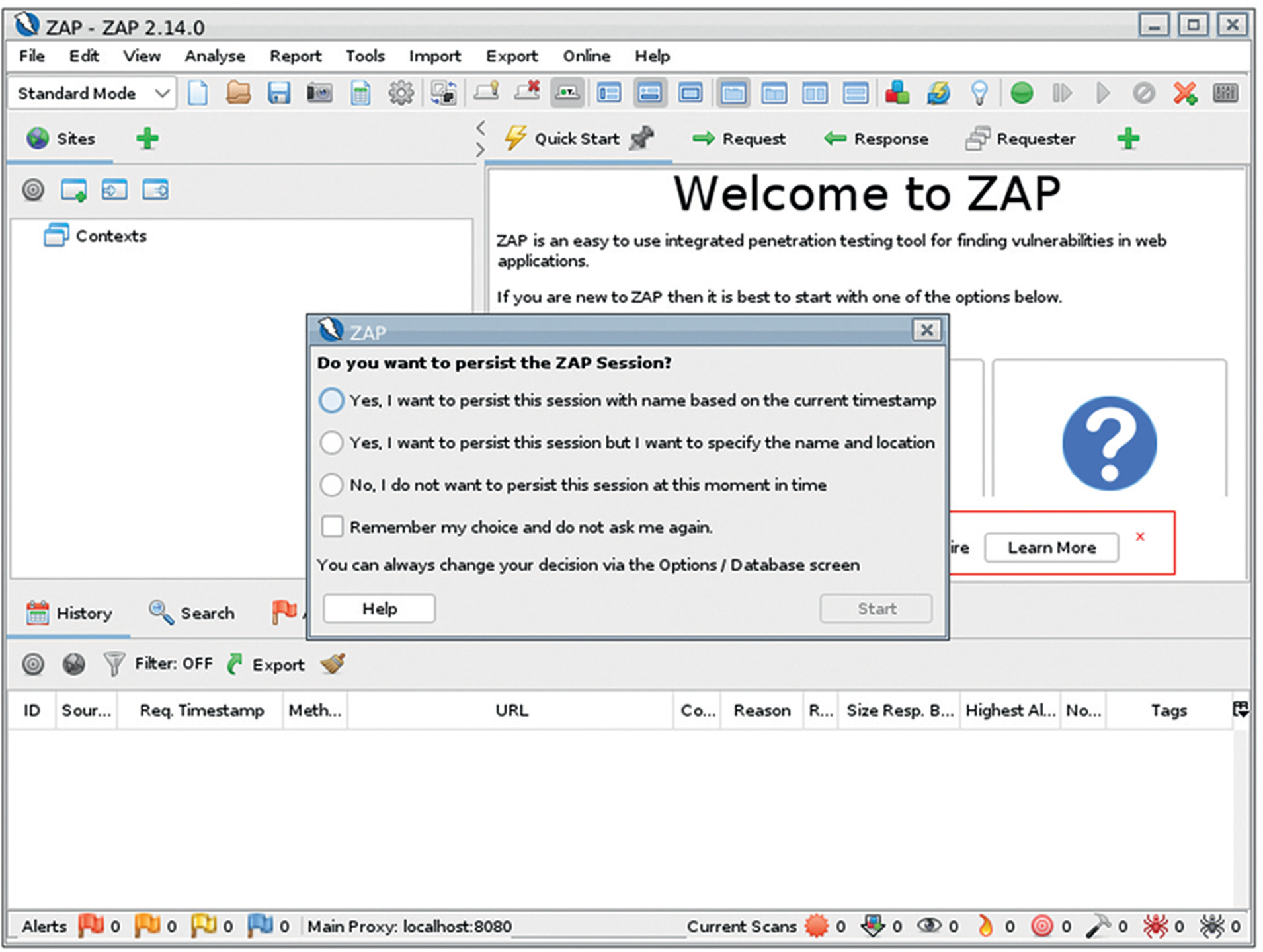Image resolution: width=1263 pixels, height=952 pixels.
Task: Click the pin icon on the Quick Start tab
Action: 641,138
